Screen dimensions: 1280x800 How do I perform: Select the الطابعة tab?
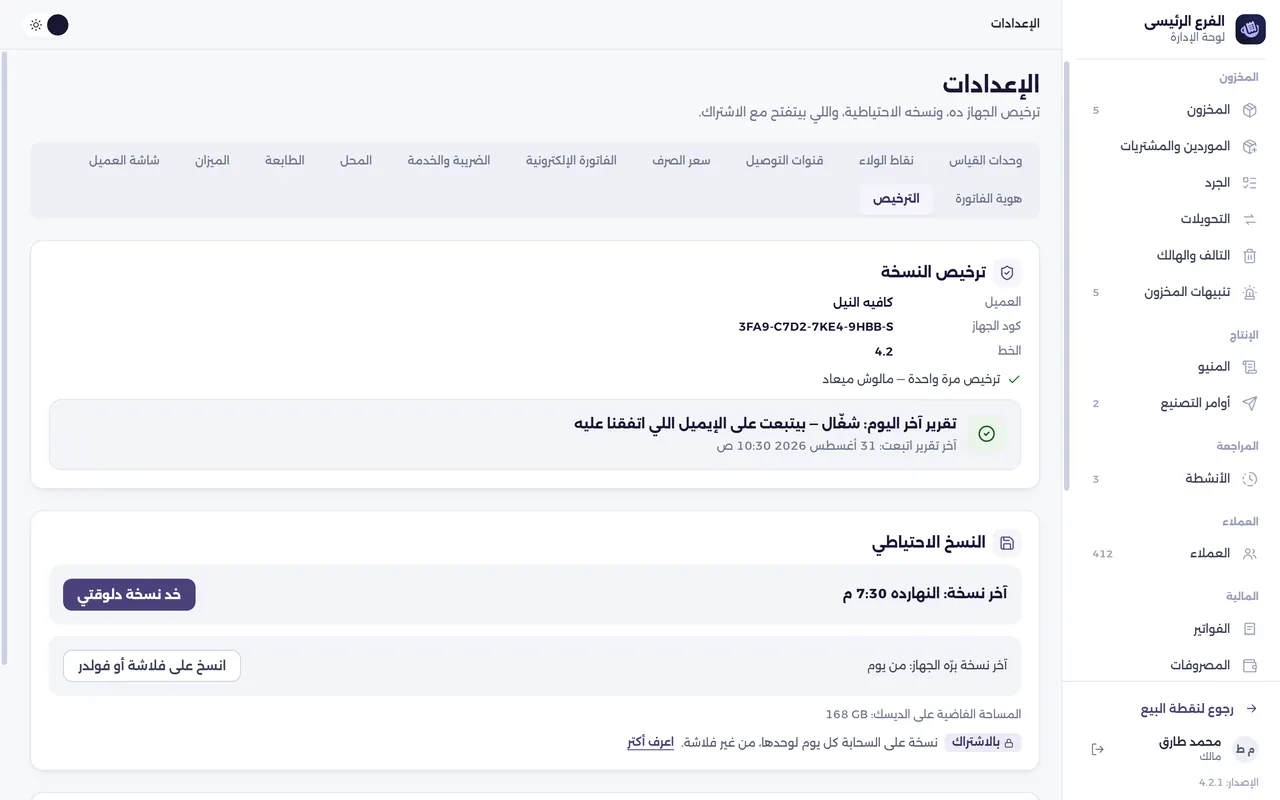point(285,161)
